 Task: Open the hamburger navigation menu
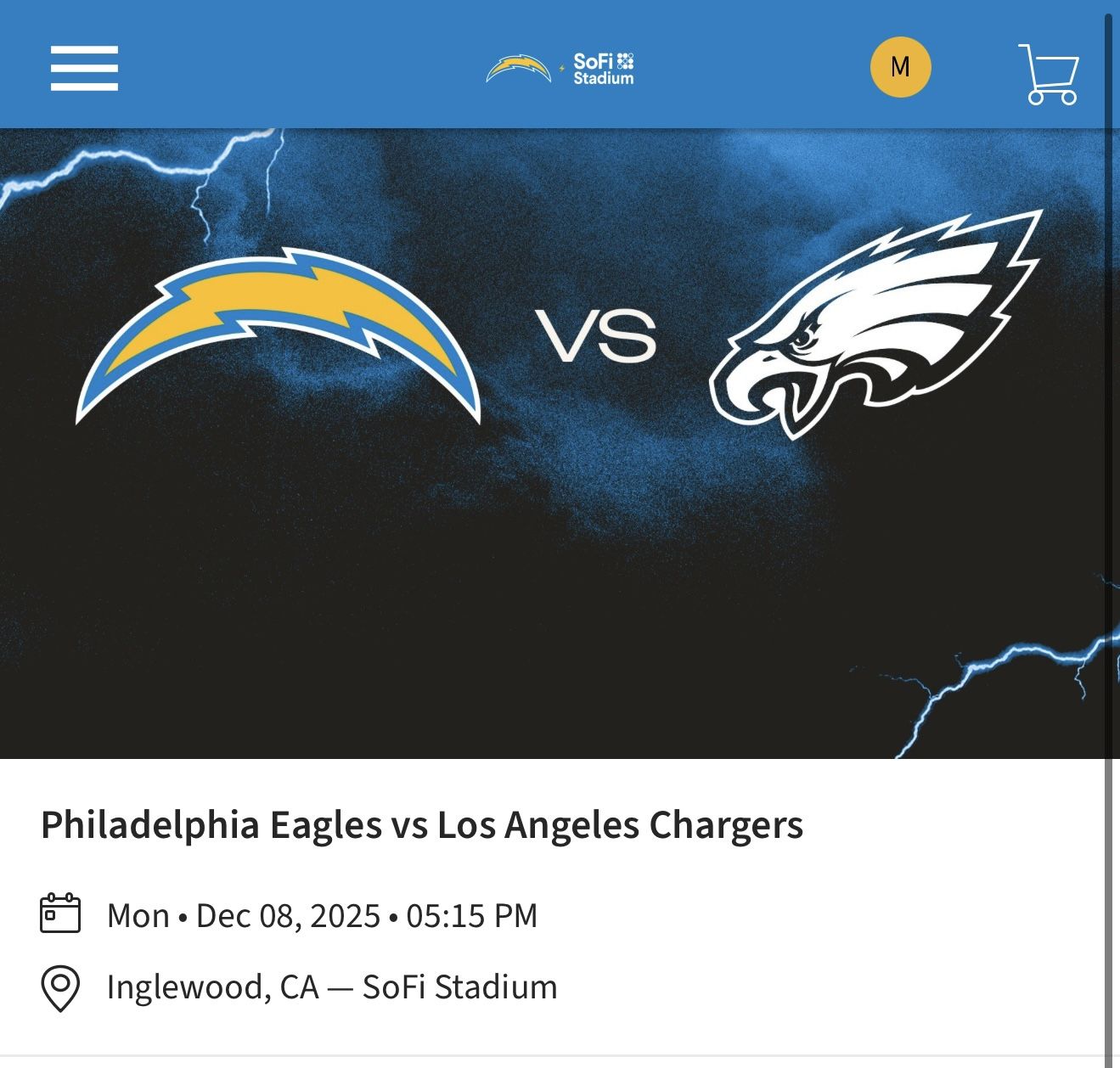[84, 68]
